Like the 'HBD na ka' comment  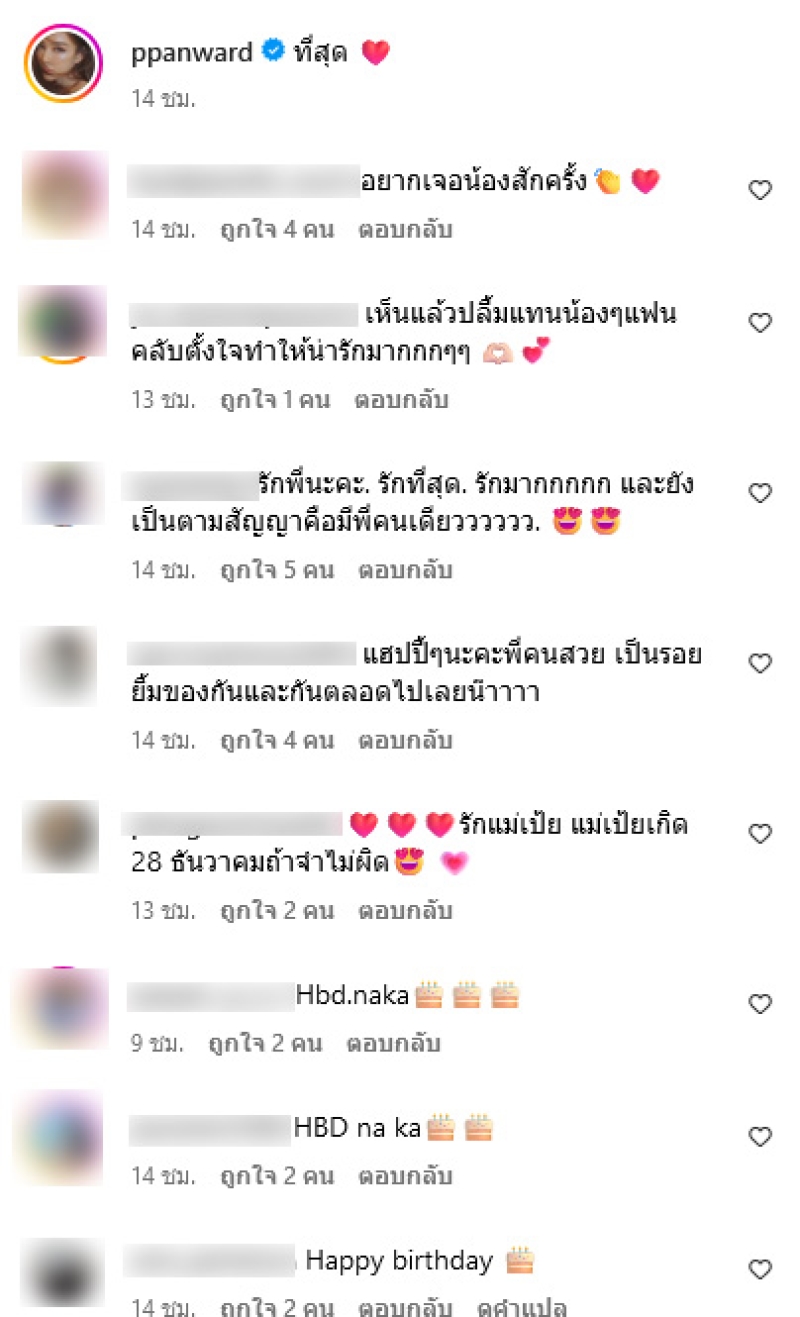coord(761,1136)
